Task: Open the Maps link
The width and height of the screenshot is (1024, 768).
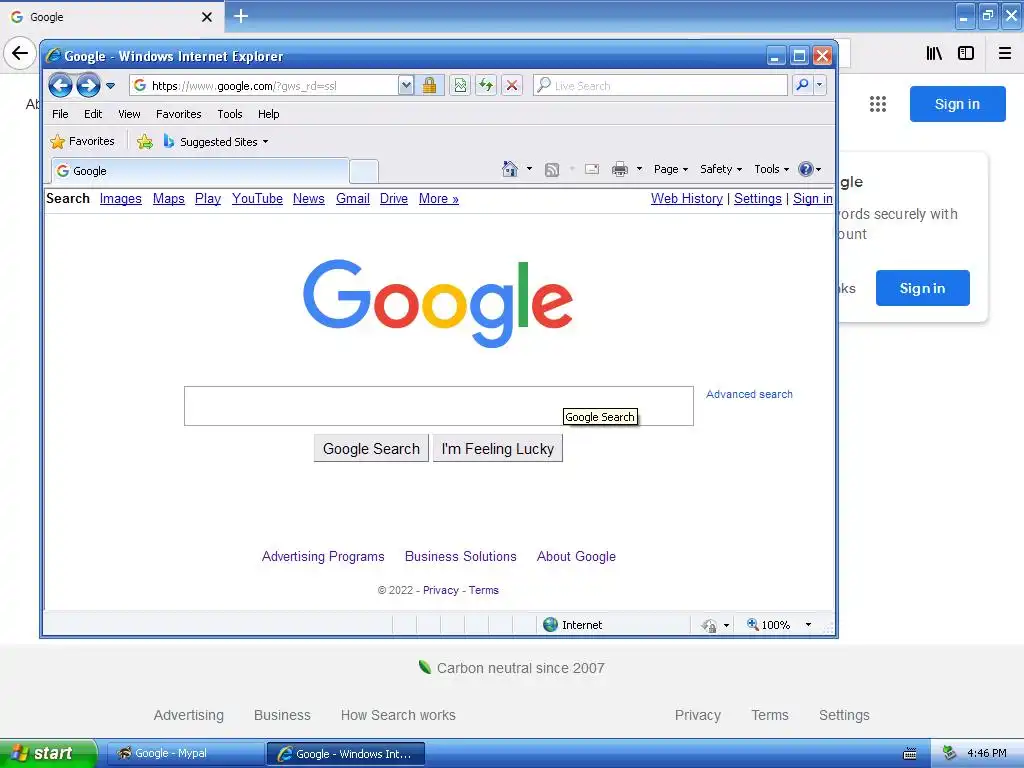Action: tap(168, 199)
